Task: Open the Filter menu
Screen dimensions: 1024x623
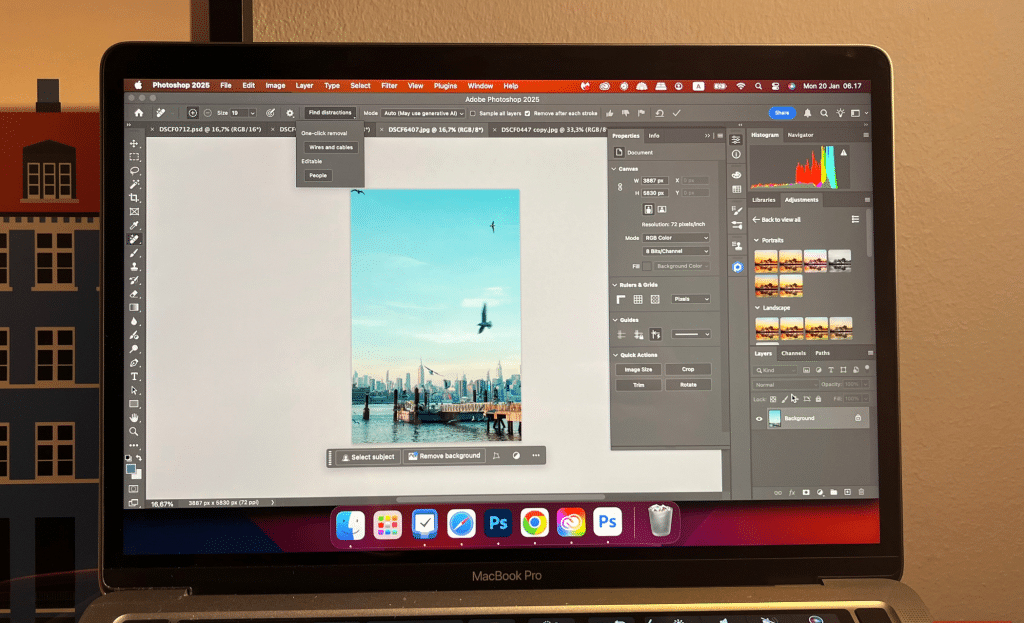Action: click(389, 86)
